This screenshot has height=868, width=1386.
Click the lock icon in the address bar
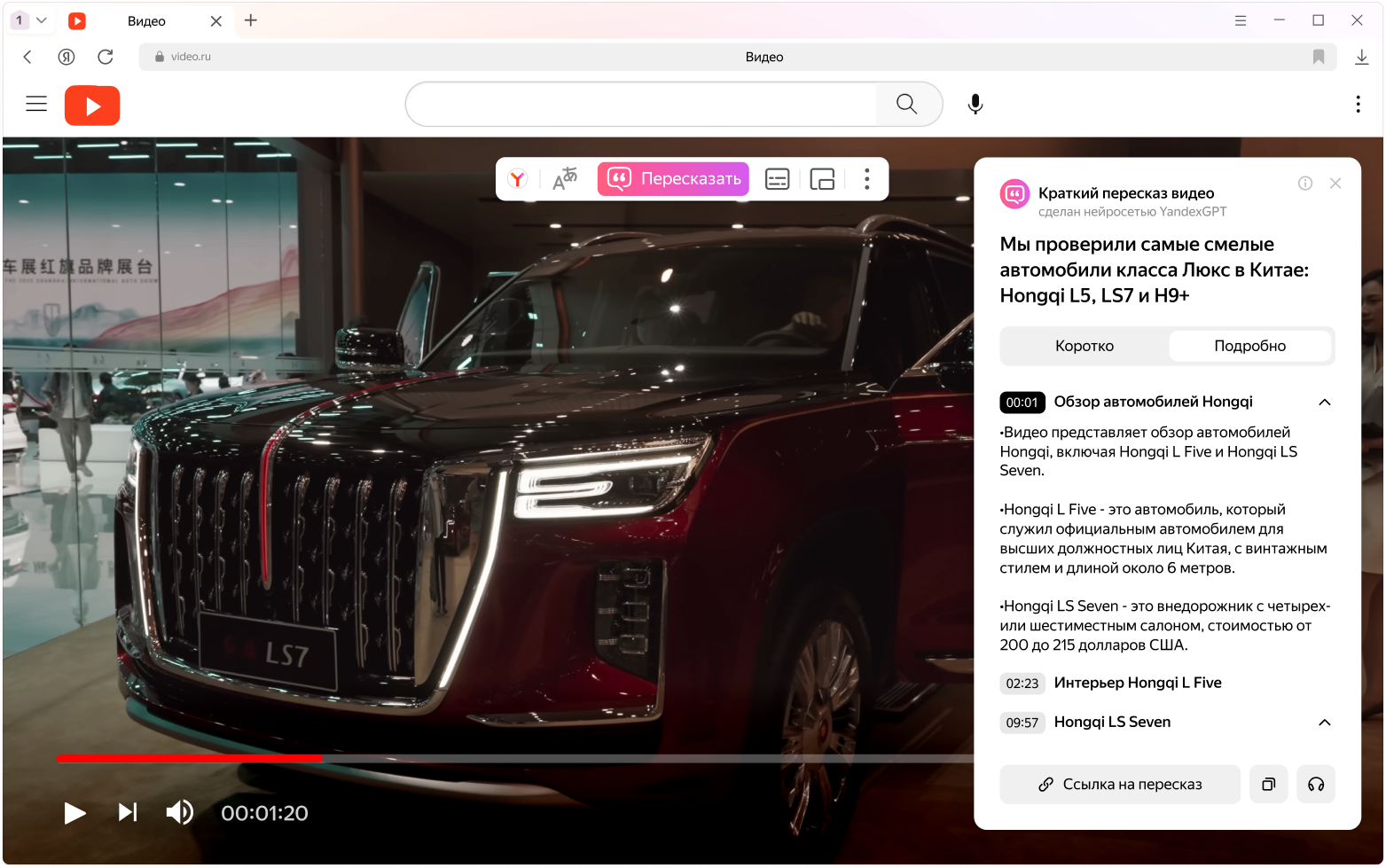click(160, 57)
